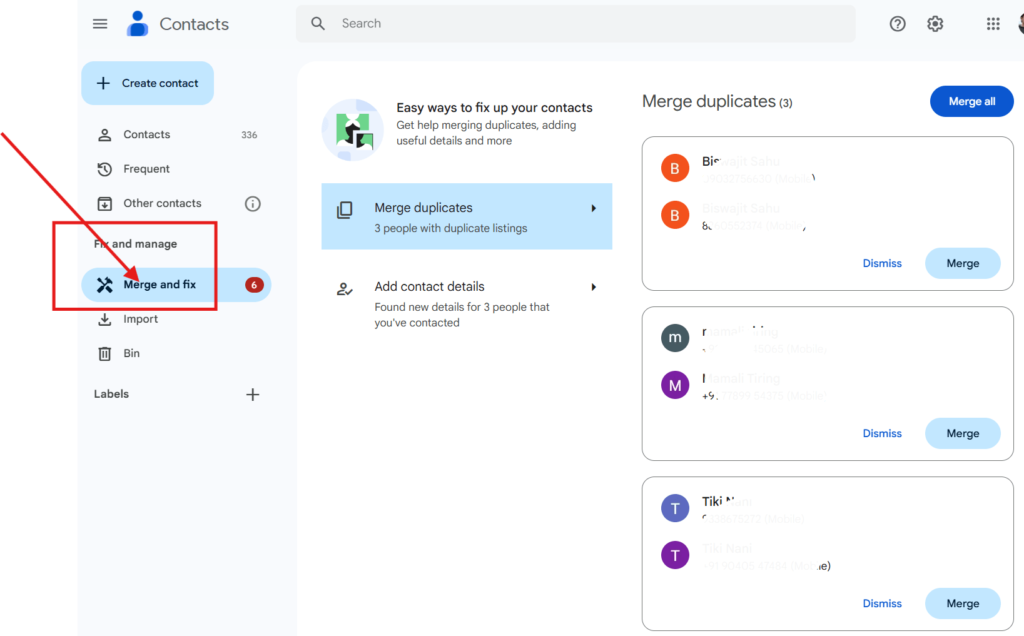
Task: Click the red badge showing 6
Action: click(x=254, y=285)
